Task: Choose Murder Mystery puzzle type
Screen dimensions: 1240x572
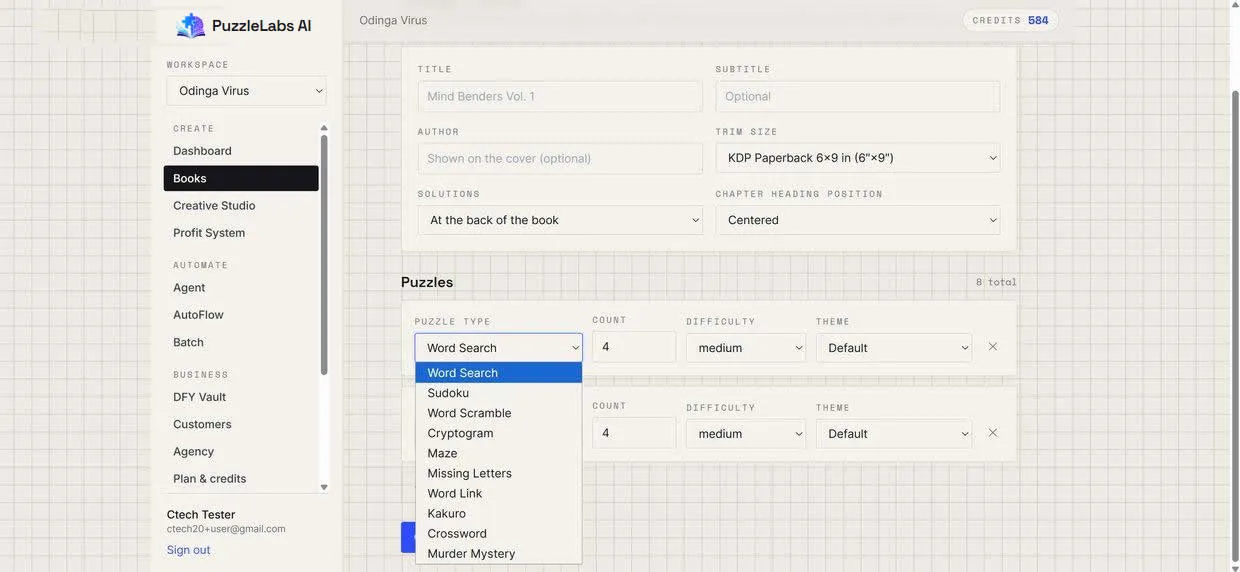Action: tap(499, 553)
